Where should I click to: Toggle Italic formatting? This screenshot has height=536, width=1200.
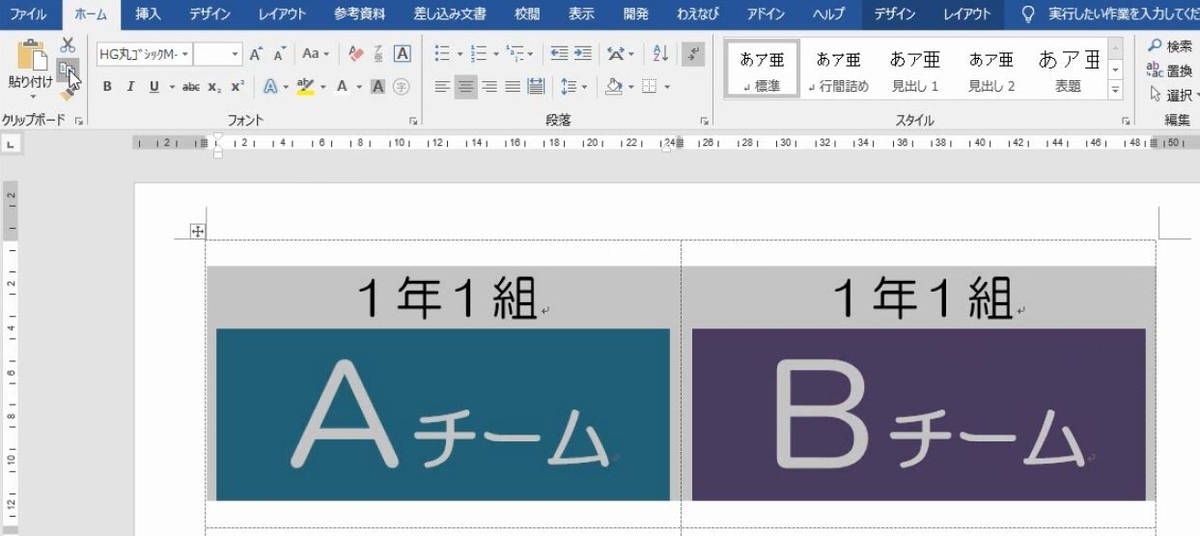point(131,87)
